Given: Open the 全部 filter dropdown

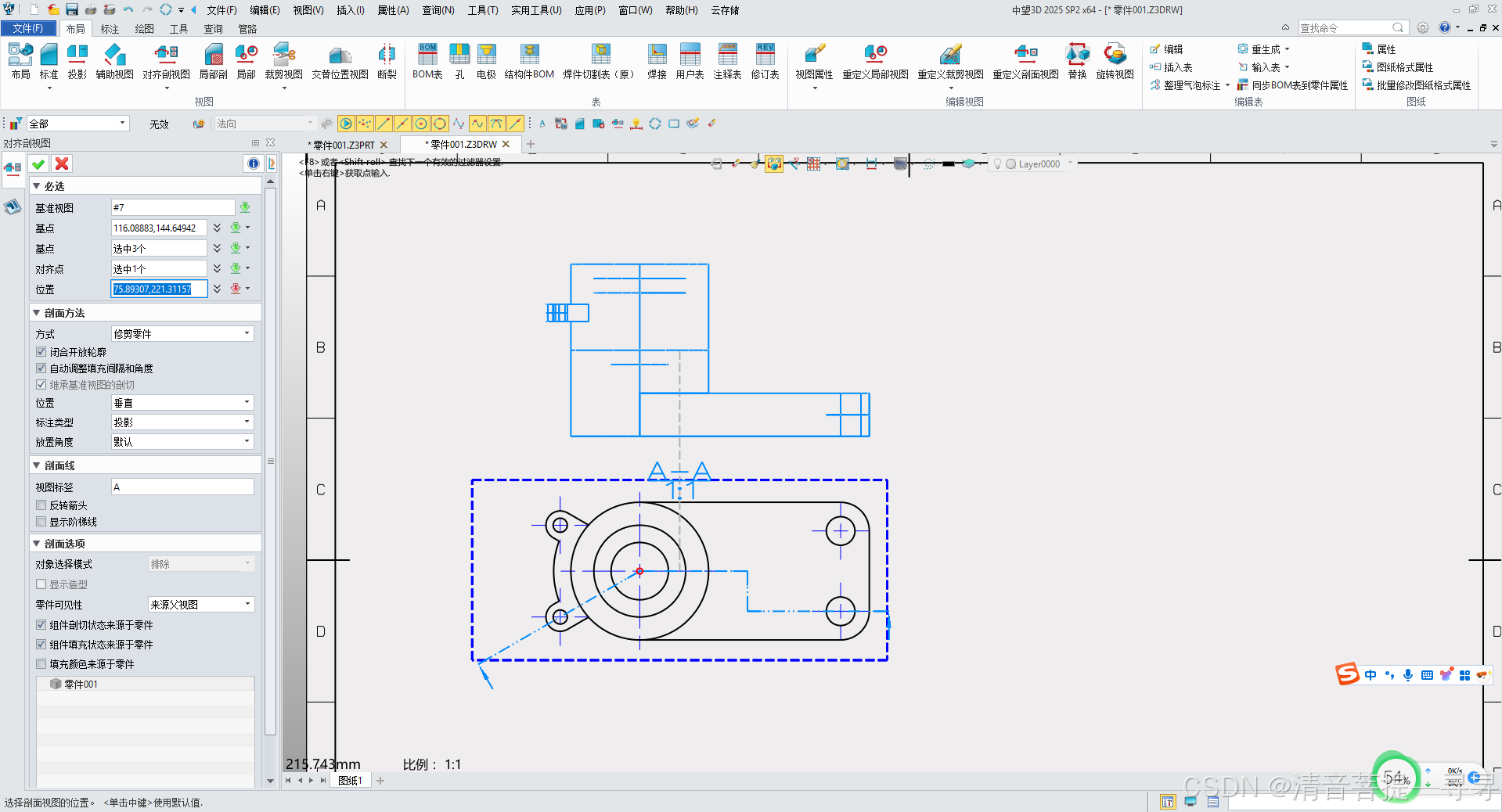Looking at the screenshot, I should [x=77, y=124].
